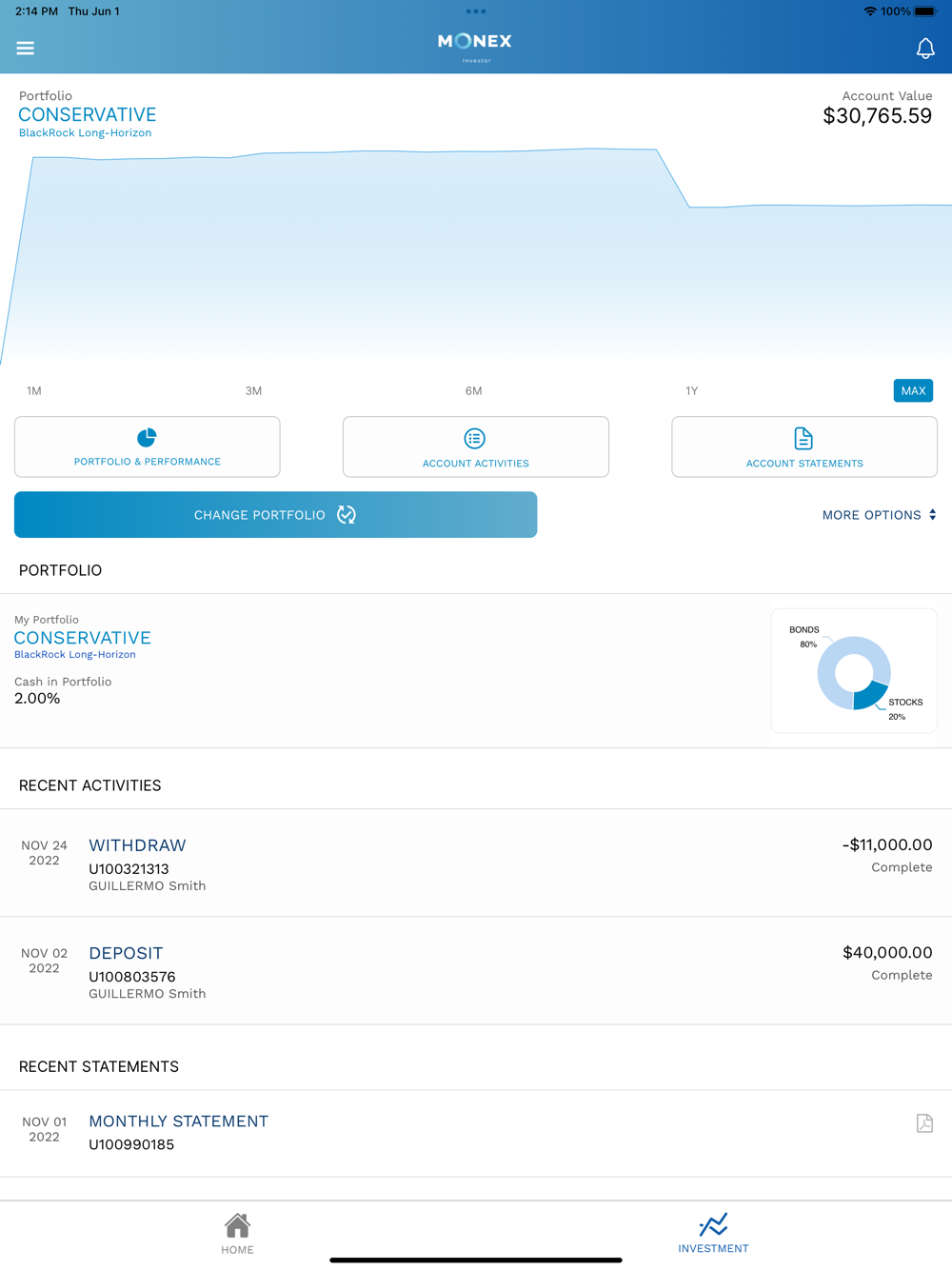
Task: Click GUILLERMO Smith under DEPOSIT
Action: [147, 994]
